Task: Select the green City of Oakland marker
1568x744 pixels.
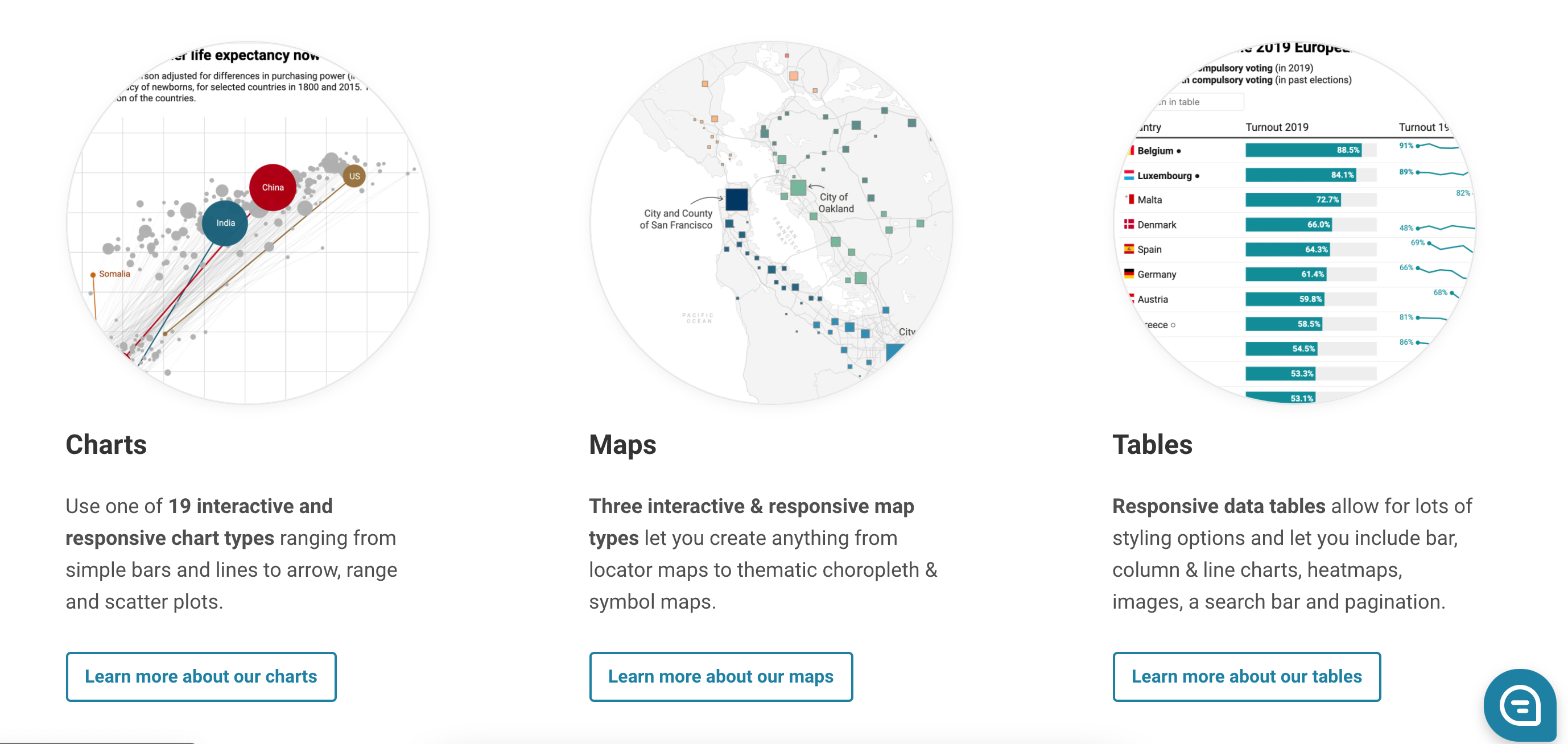Action: [x=798, y=187]
